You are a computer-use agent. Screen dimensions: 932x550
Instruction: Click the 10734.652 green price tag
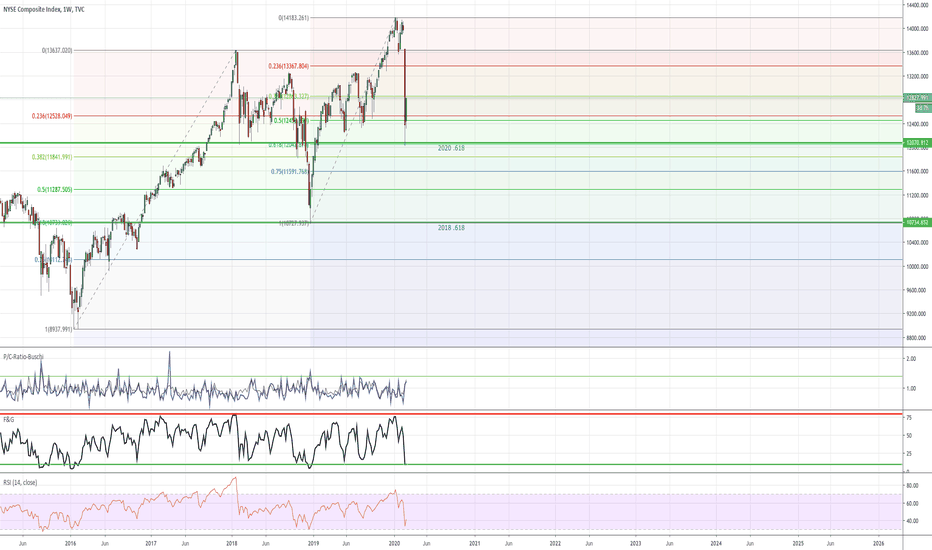point(917,222)
